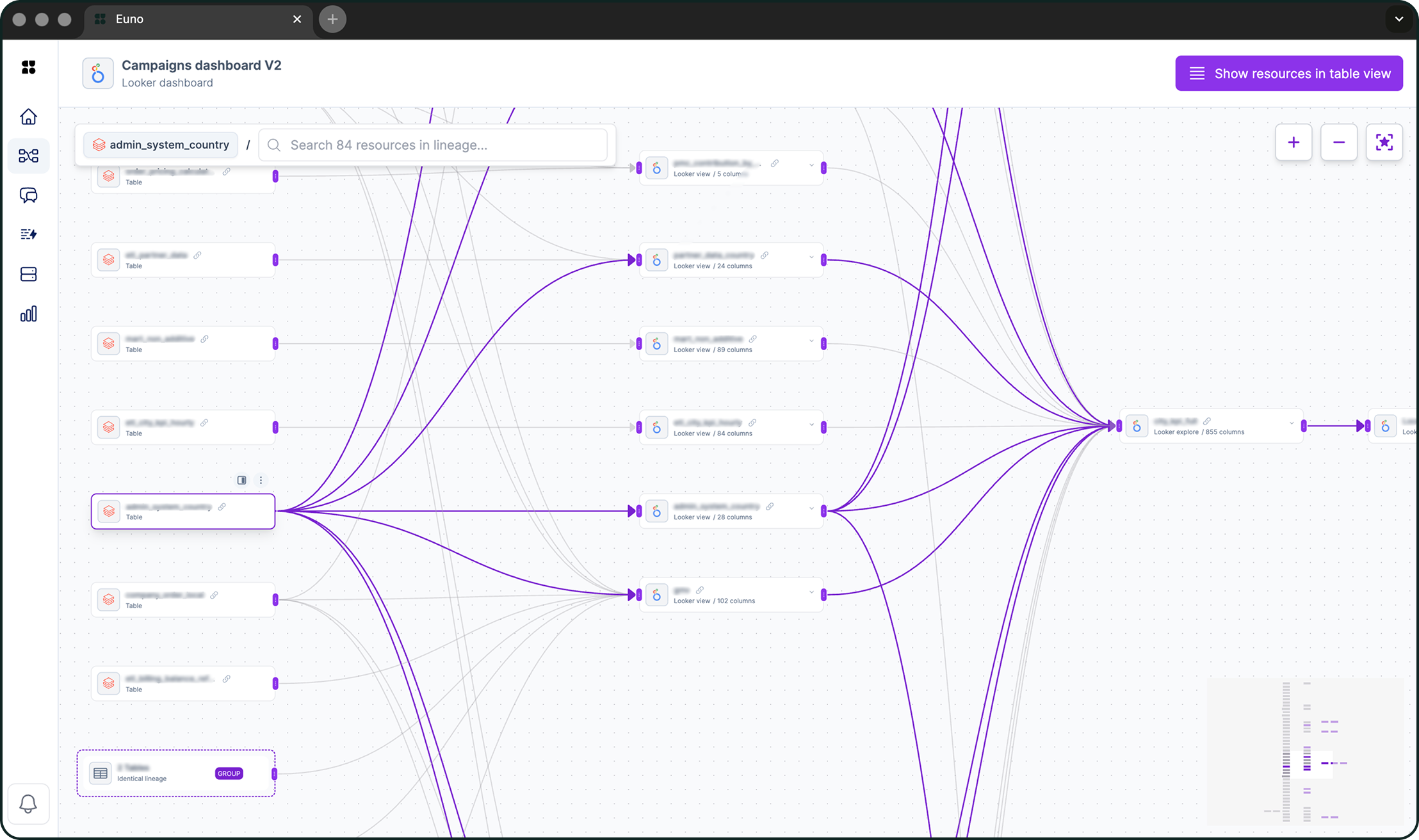Open the data sources sidebar icon
The image size is (1419, 840).
(x=28, y=274)
